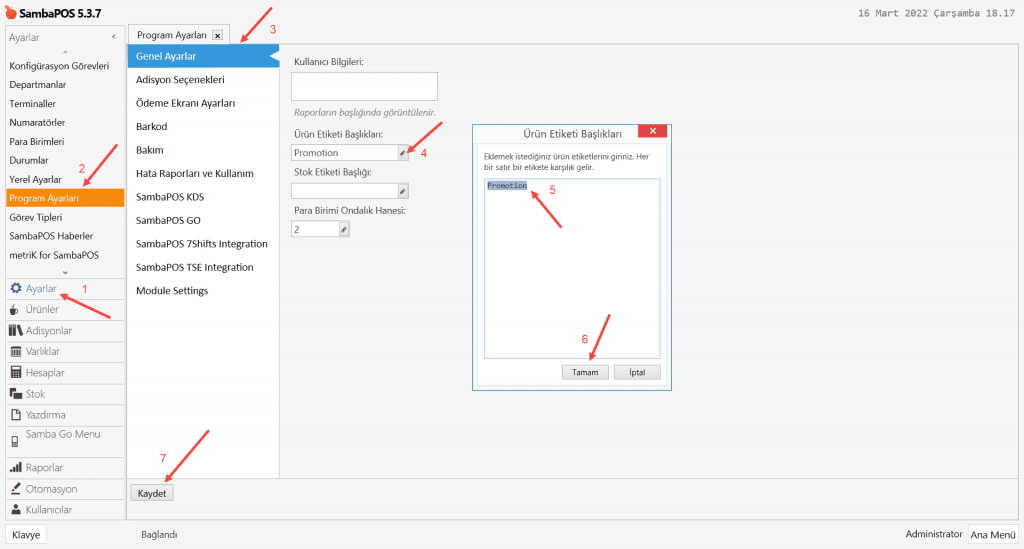The height and width of the screenshot is (549, 1024).
Task: Collapse the Ayarlar side panel chevron
Action: click(114, 37)
